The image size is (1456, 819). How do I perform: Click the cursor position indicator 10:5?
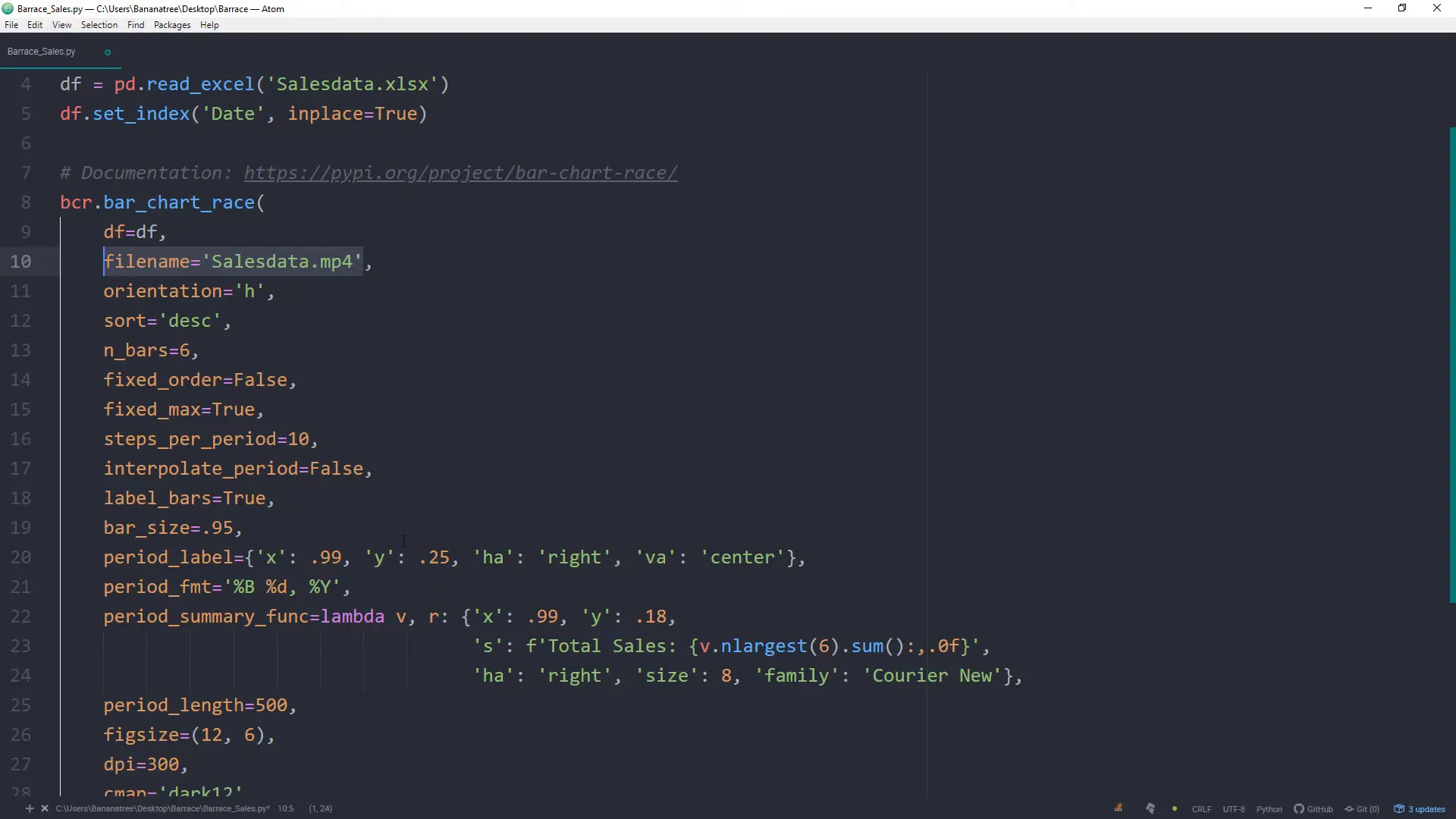click(285, 808)
